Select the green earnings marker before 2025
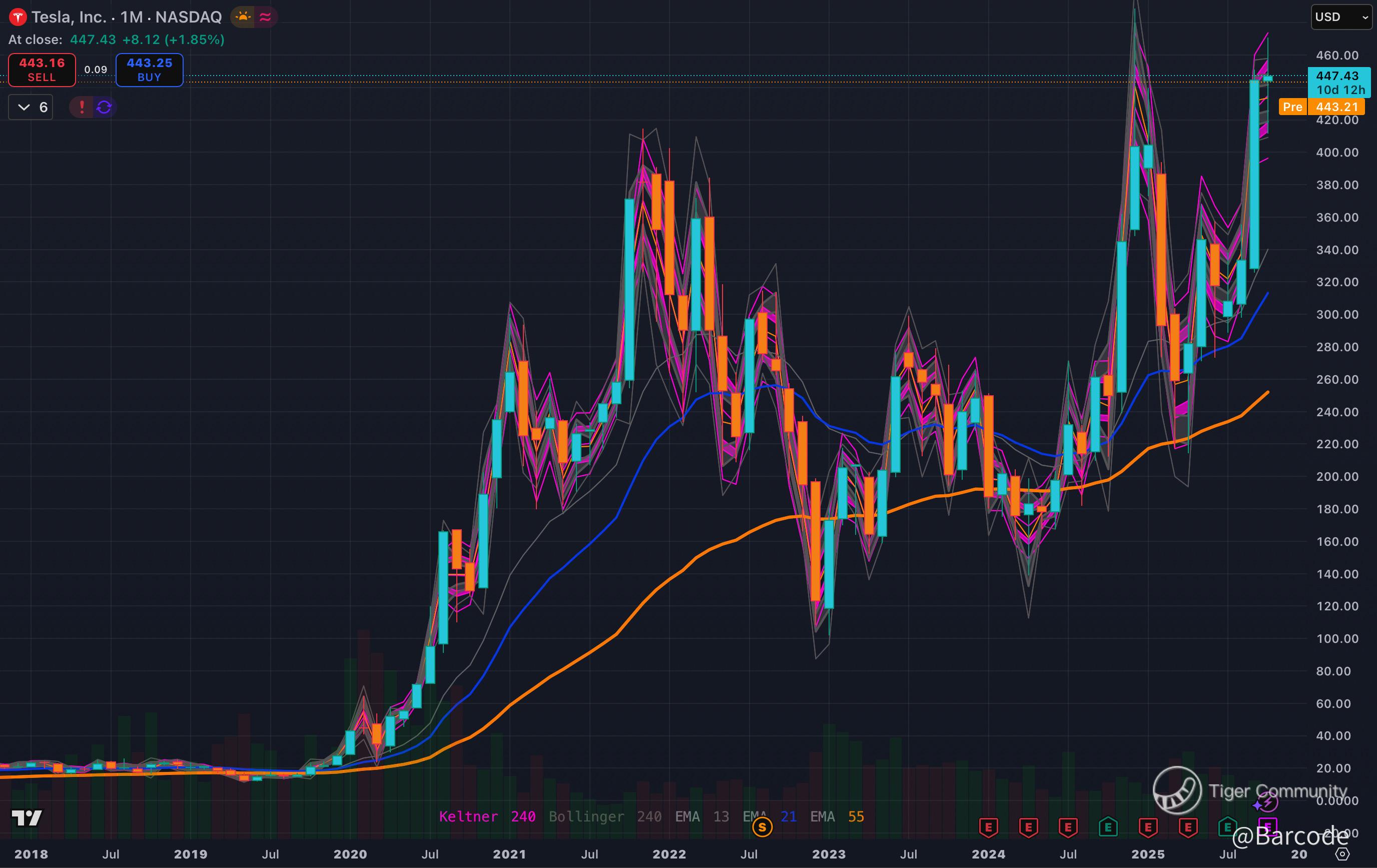This screenshot has width=1377, height=868. coord(1108,827)
